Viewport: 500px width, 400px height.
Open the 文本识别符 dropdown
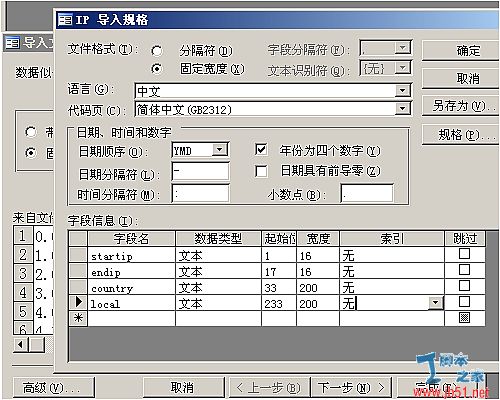(403, 68)
